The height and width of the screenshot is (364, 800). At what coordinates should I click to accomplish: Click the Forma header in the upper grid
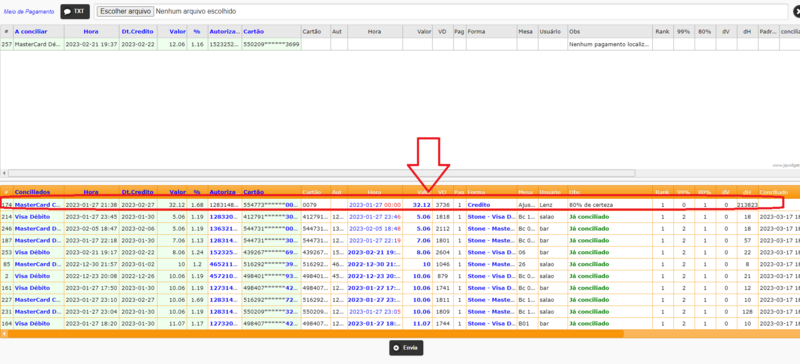476,32
